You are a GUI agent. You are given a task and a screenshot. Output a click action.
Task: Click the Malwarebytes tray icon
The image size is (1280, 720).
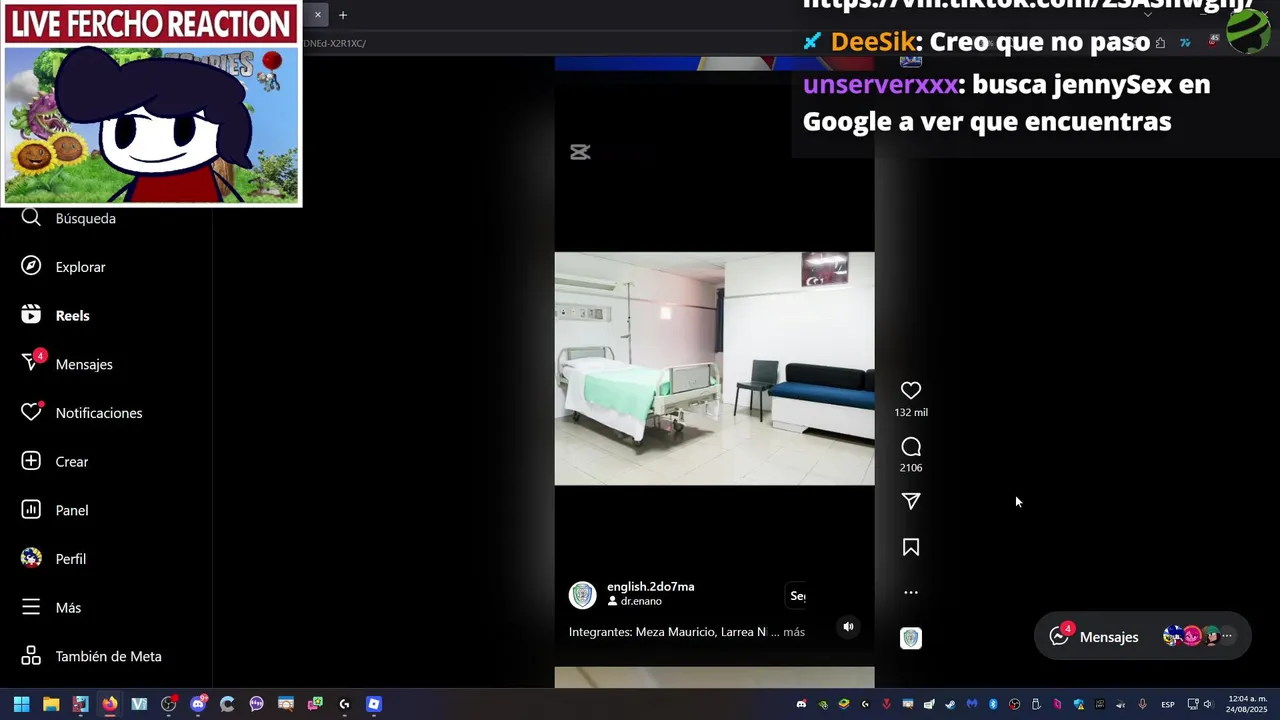[x=971, y=704]
